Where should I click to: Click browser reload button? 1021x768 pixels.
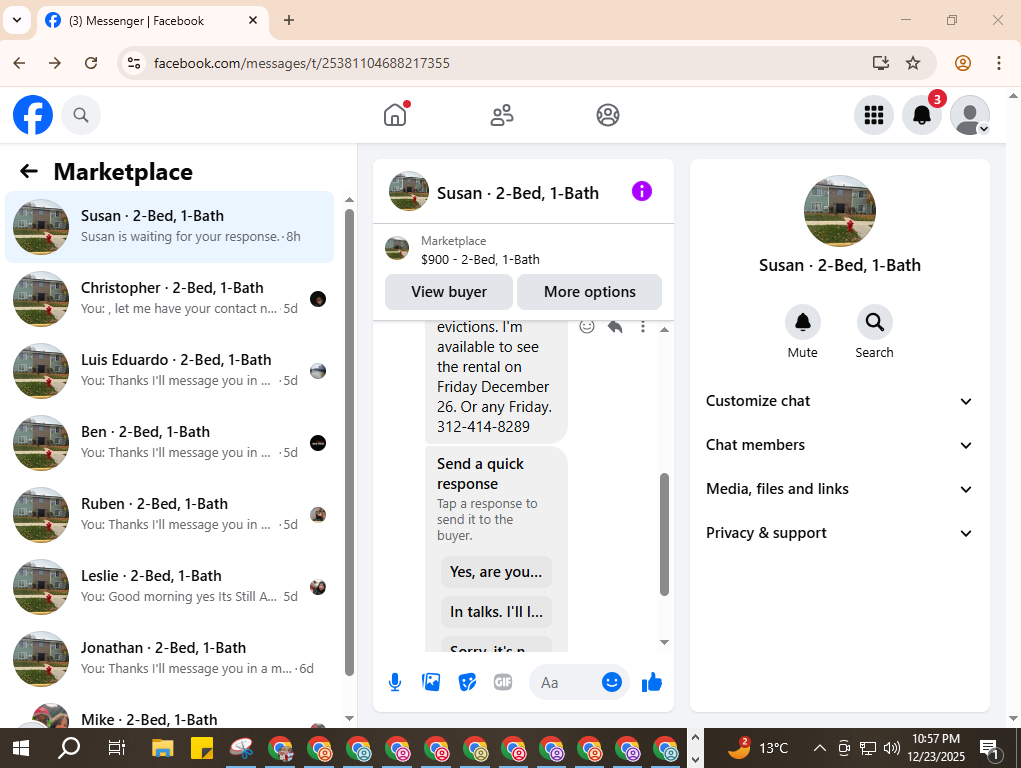point(91,63)
